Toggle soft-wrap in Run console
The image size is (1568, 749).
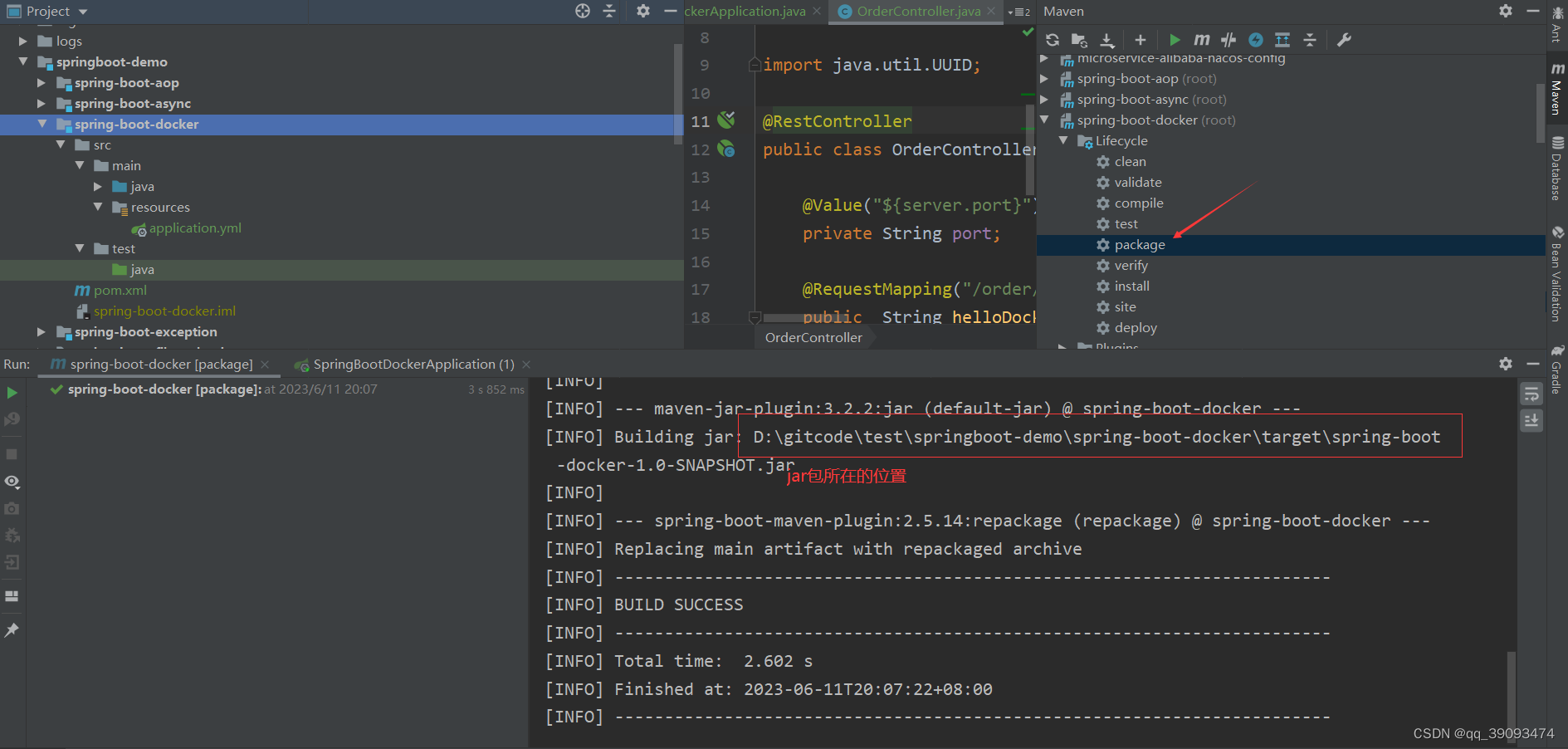1531,394
